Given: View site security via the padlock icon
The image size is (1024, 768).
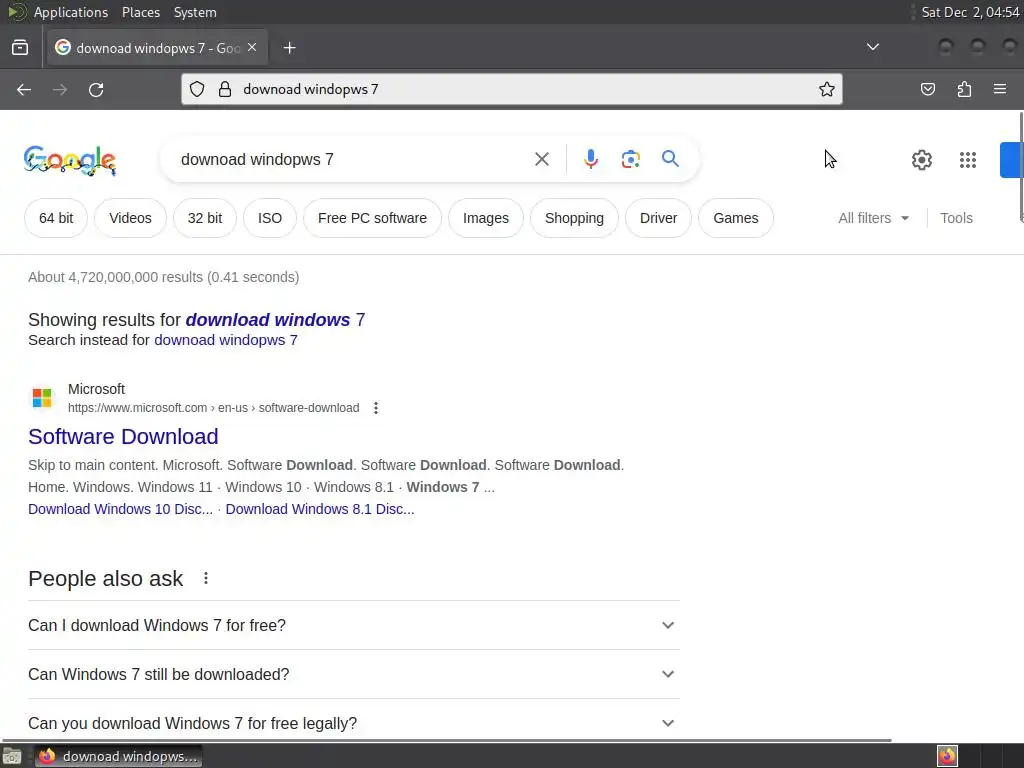Looking at the screenshot, I should (225, 89).
